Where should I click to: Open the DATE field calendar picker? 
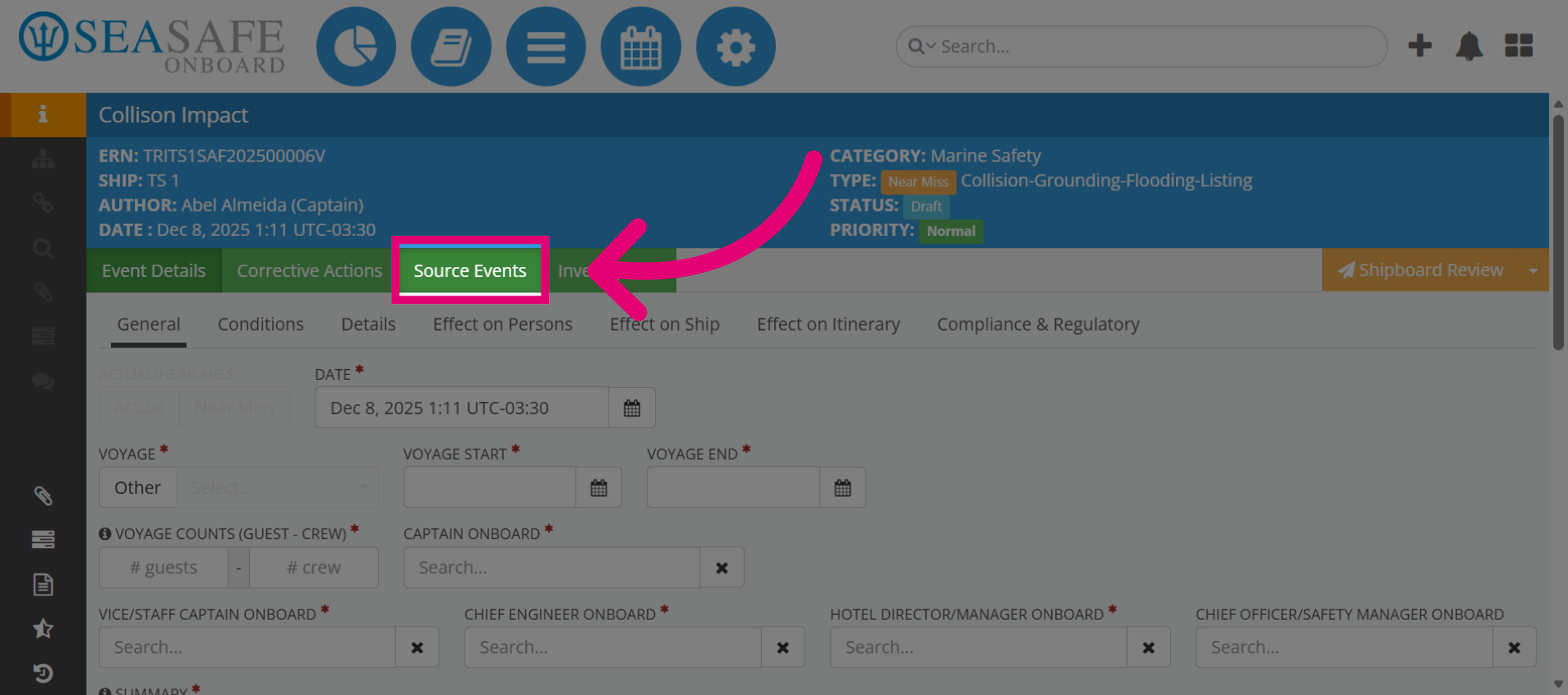pyautogui.click(x=632, y=408)
